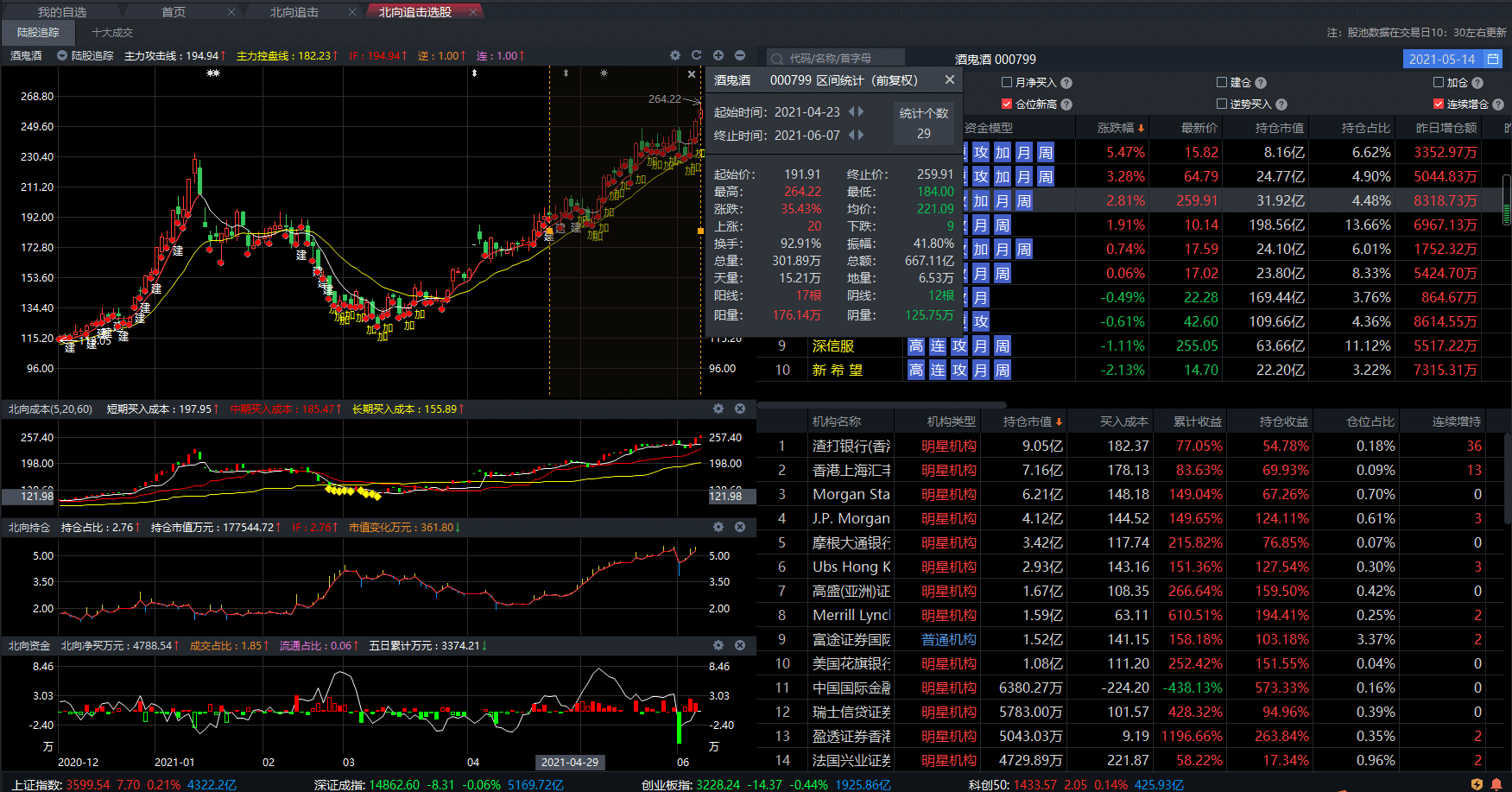Click the alert bell icon in bottom-right corner
Viewport: 1512px width, 792px height.
pos(1496,784)
